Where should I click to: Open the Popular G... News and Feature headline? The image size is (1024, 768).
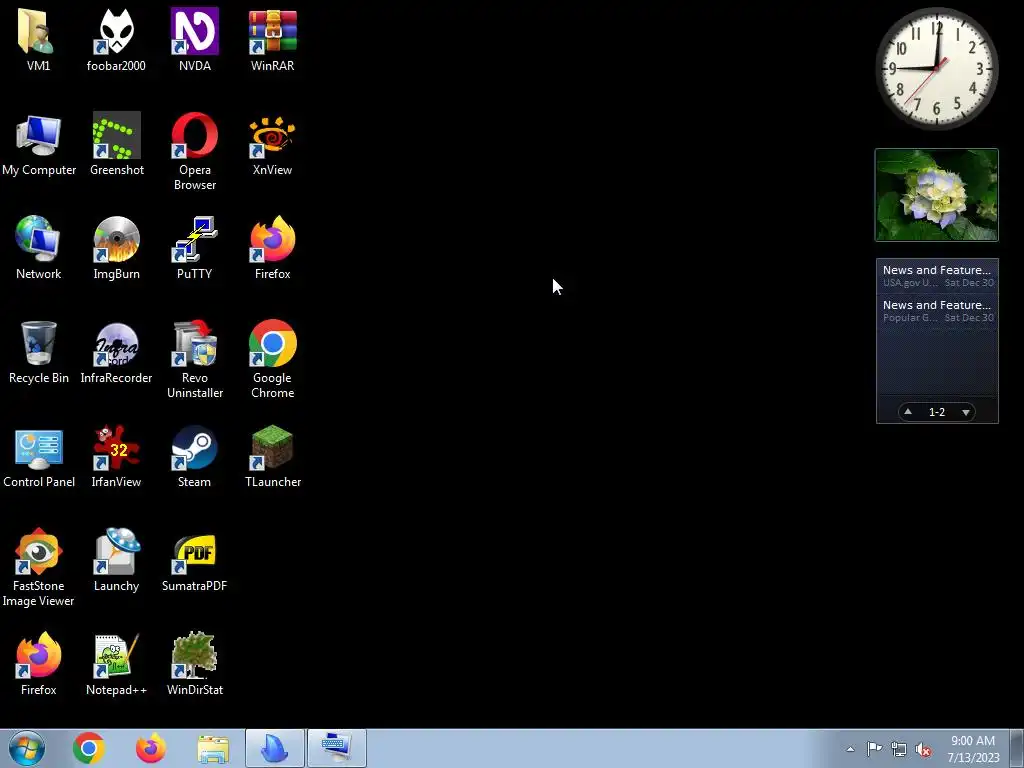coord(937,311)
